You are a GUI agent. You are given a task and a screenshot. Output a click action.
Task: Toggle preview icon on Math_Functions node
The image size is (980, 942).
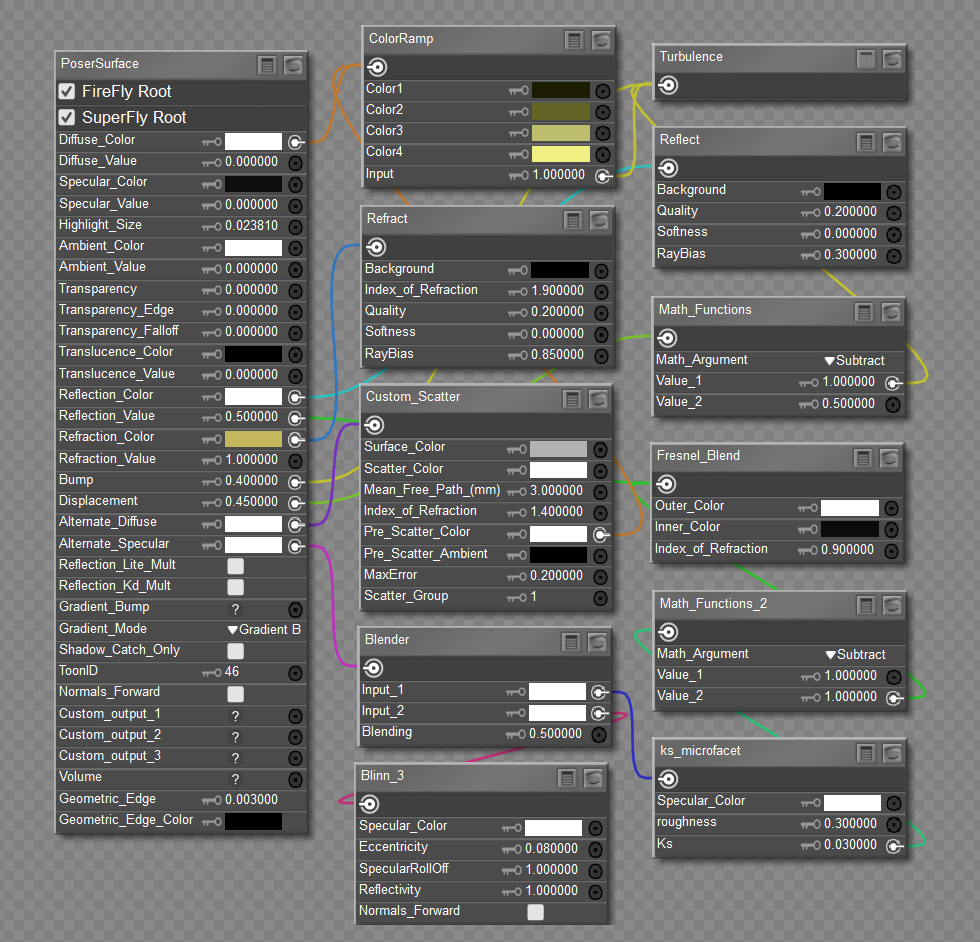click(891, 312)
